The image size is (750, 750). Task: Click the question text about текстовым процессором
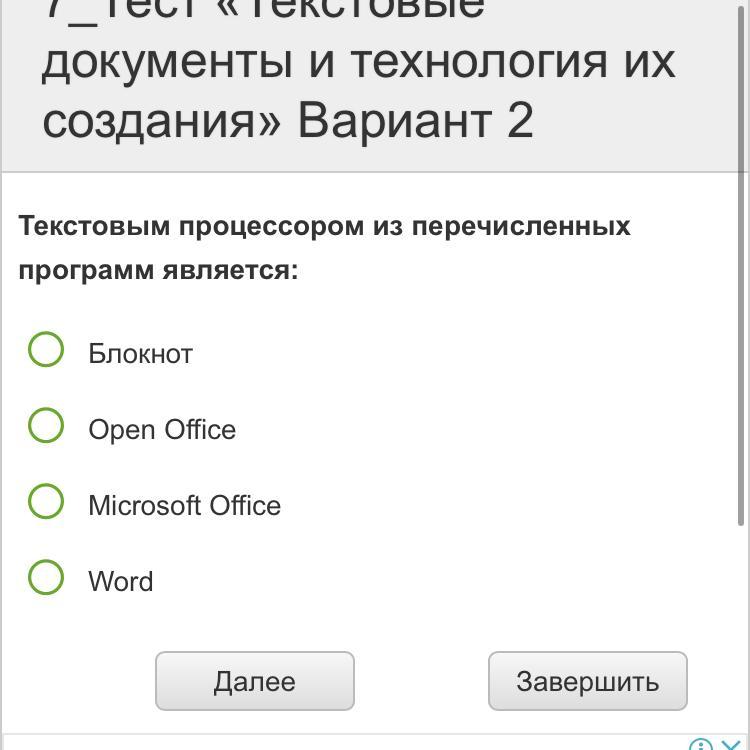324,248
